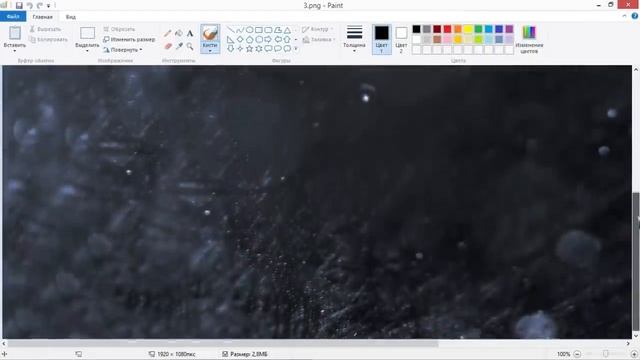Choose the Five-point star shape

click(249, 49)
